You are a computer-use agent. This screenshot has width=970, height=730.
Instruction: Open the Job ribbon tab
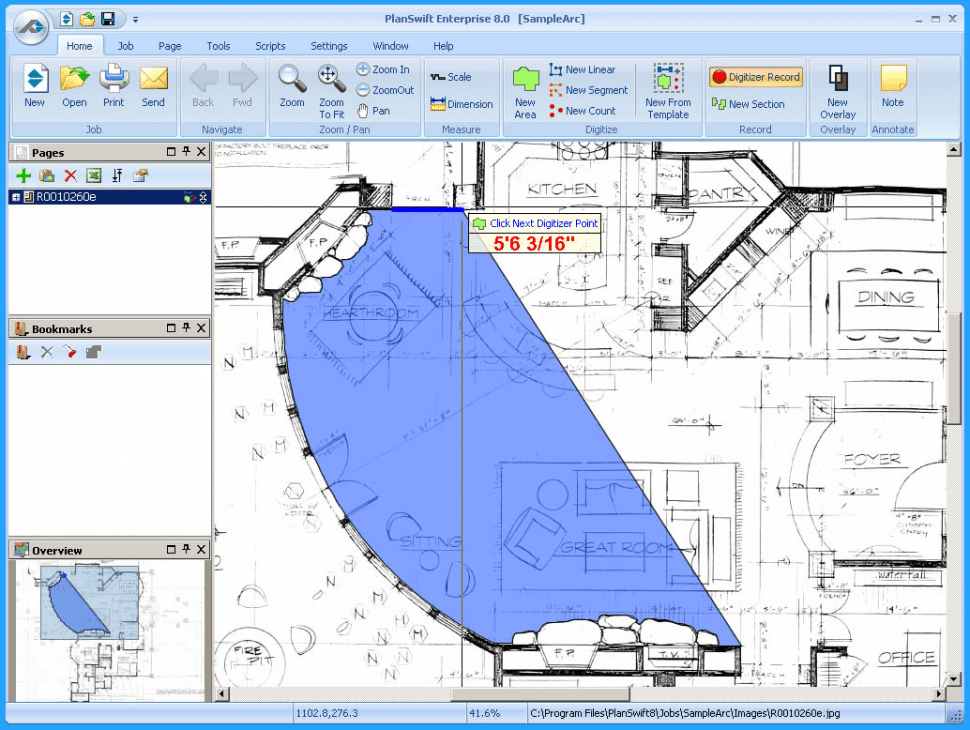pyautogui.click(x=126, y=46)
